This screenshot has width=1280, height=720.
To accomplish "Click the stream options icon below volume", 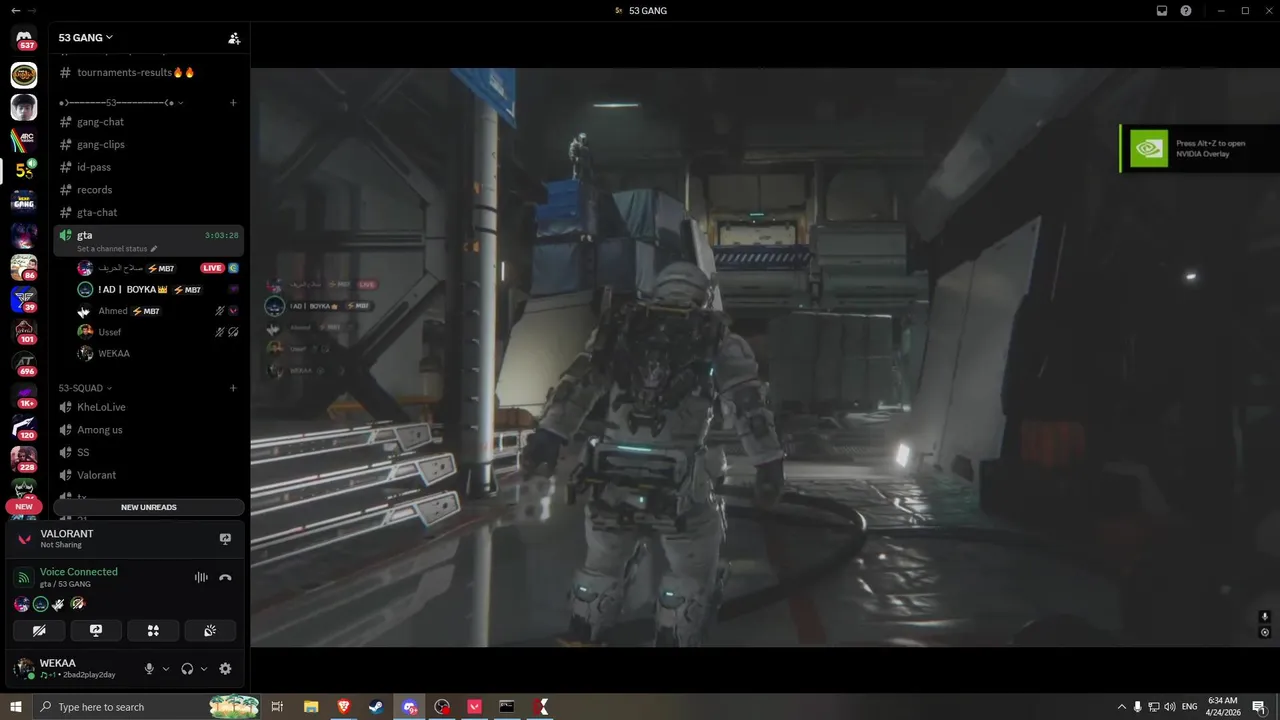I will pos(1264,632).
